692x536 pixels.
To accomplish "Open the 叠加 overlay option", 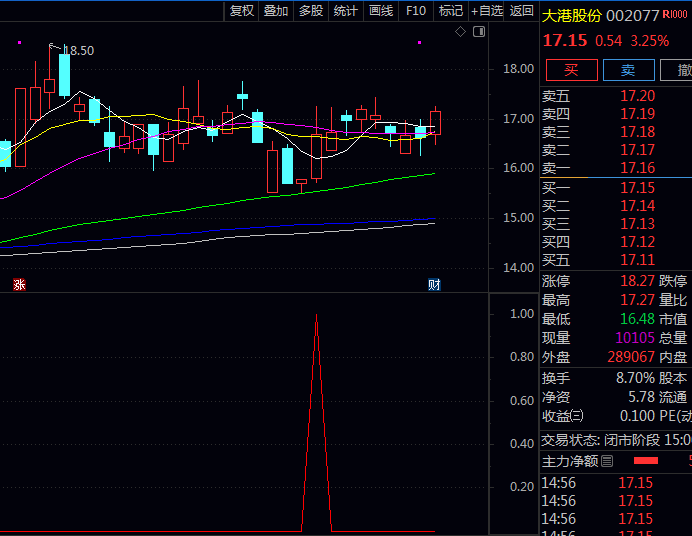I will 276,11.
